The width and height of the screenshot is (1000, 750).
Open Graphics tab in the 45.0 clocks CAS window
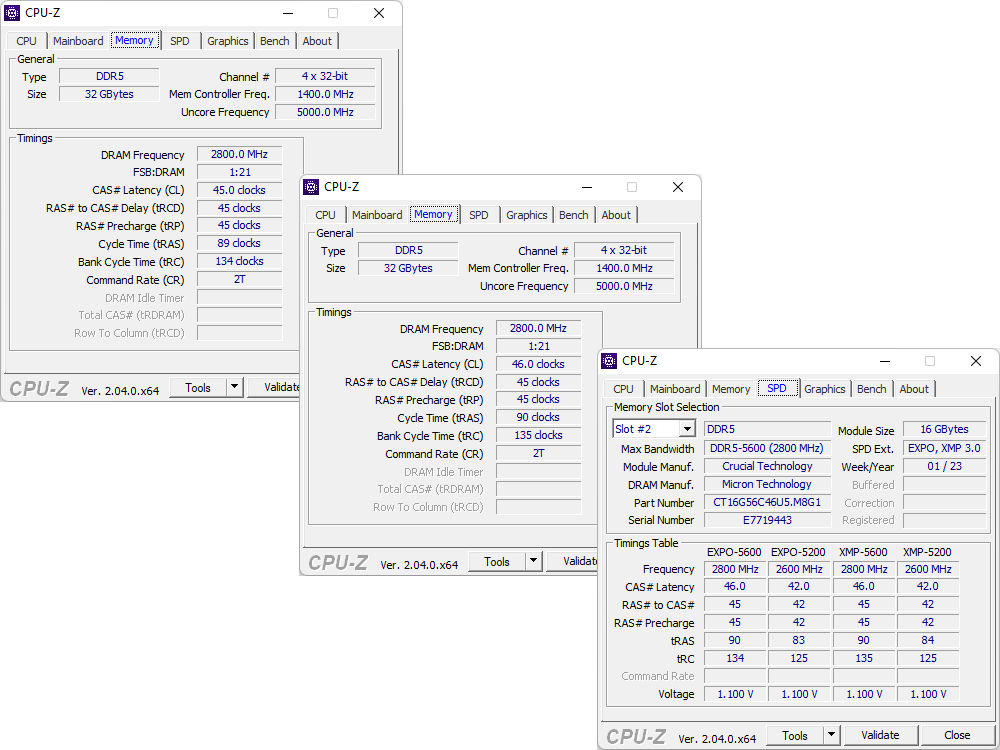228,41
